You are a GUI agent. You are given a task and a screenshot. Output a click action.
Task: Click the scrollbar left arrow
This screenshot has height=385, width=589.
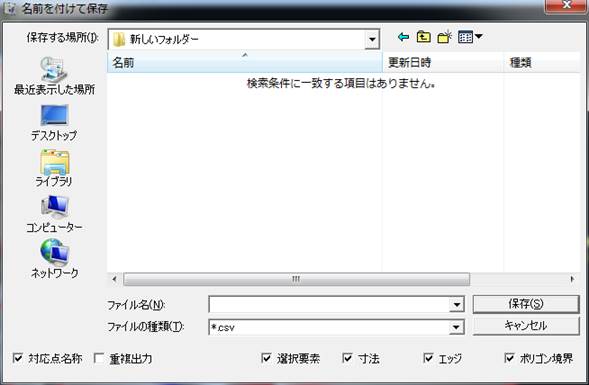tap(115, 279)
